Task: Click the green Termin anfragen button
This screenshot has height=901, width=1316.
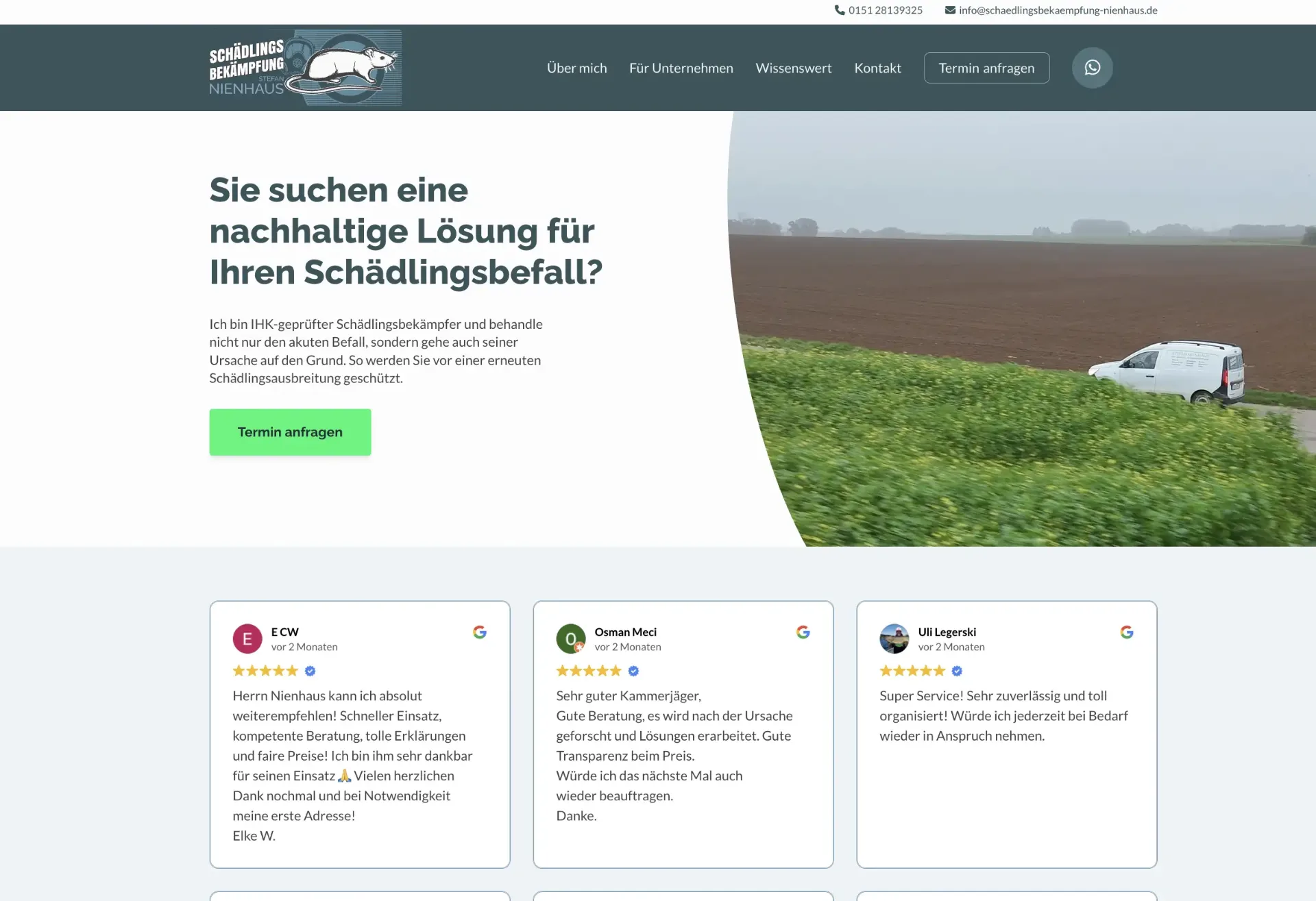Action: [290, 432]
